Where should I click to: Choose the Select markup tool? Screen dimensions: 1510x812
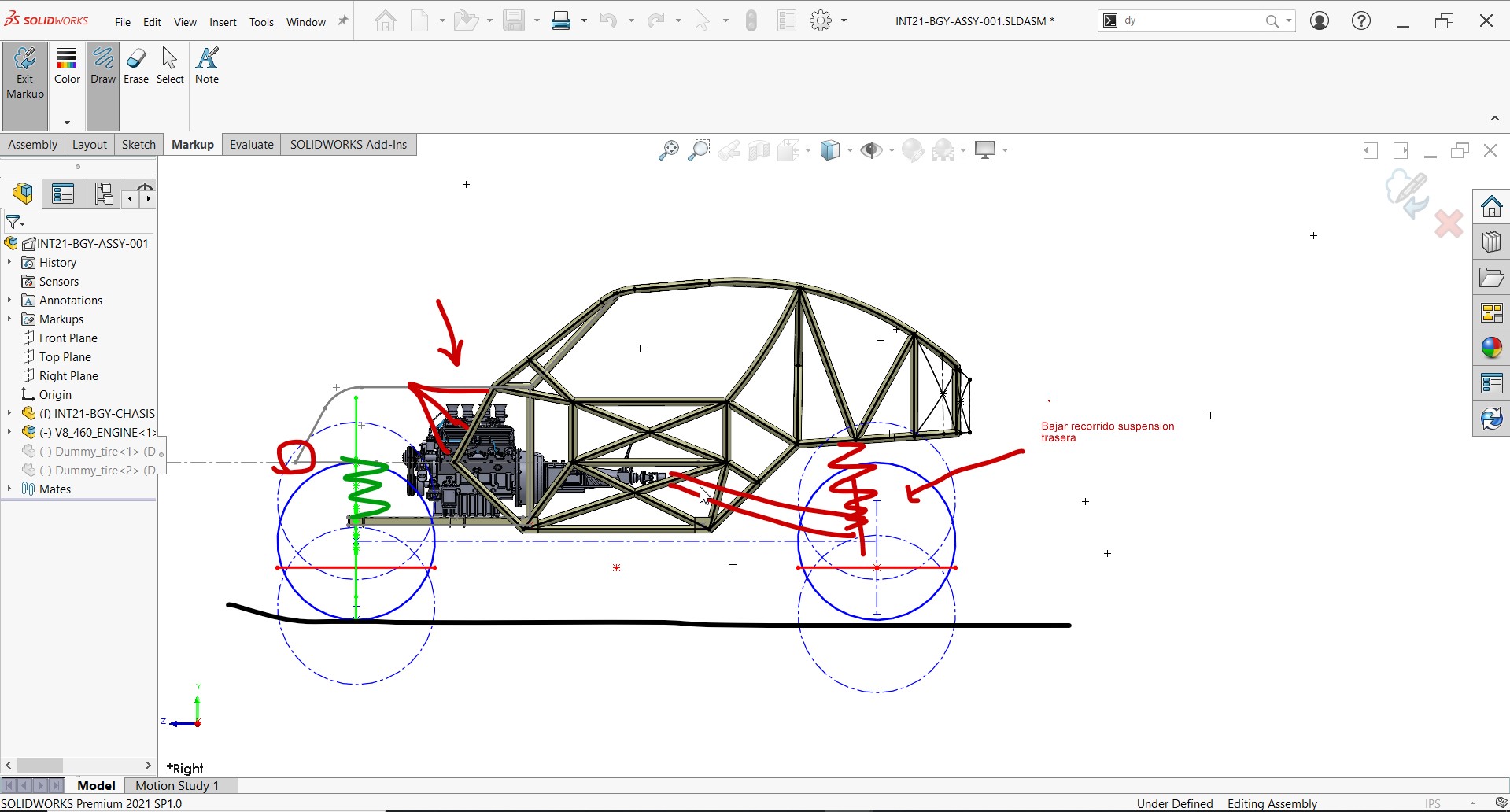click(170, 66)
